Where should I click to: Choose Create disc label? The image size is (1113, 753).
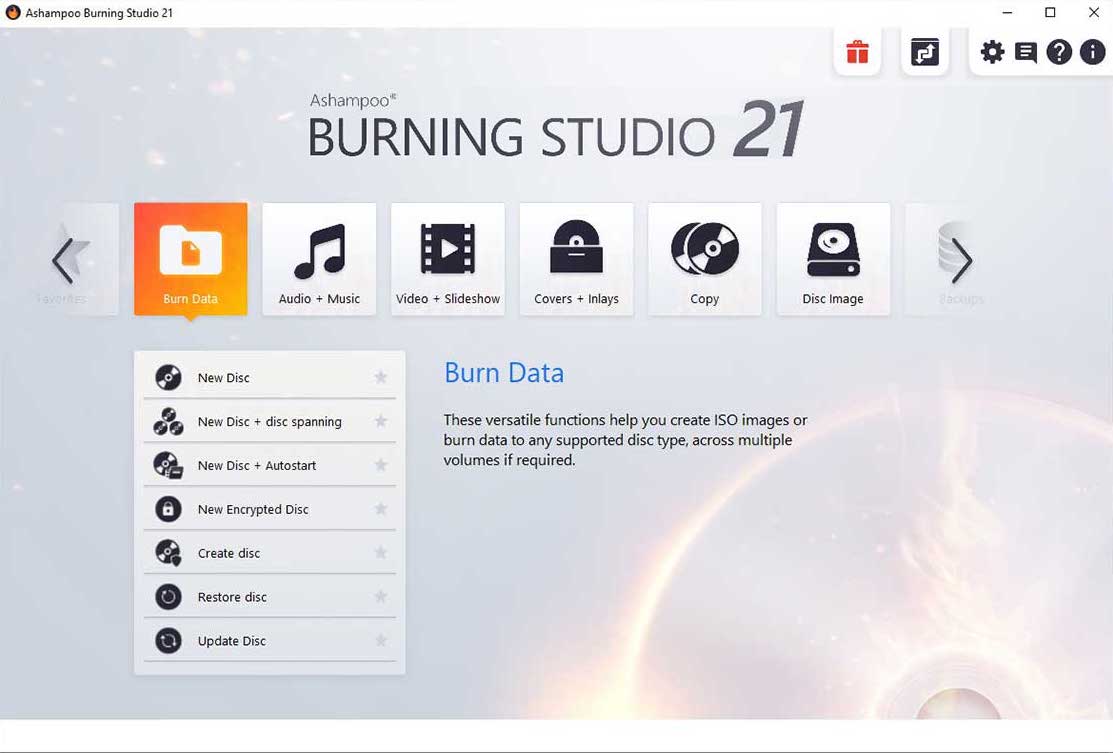coord(229,553)
